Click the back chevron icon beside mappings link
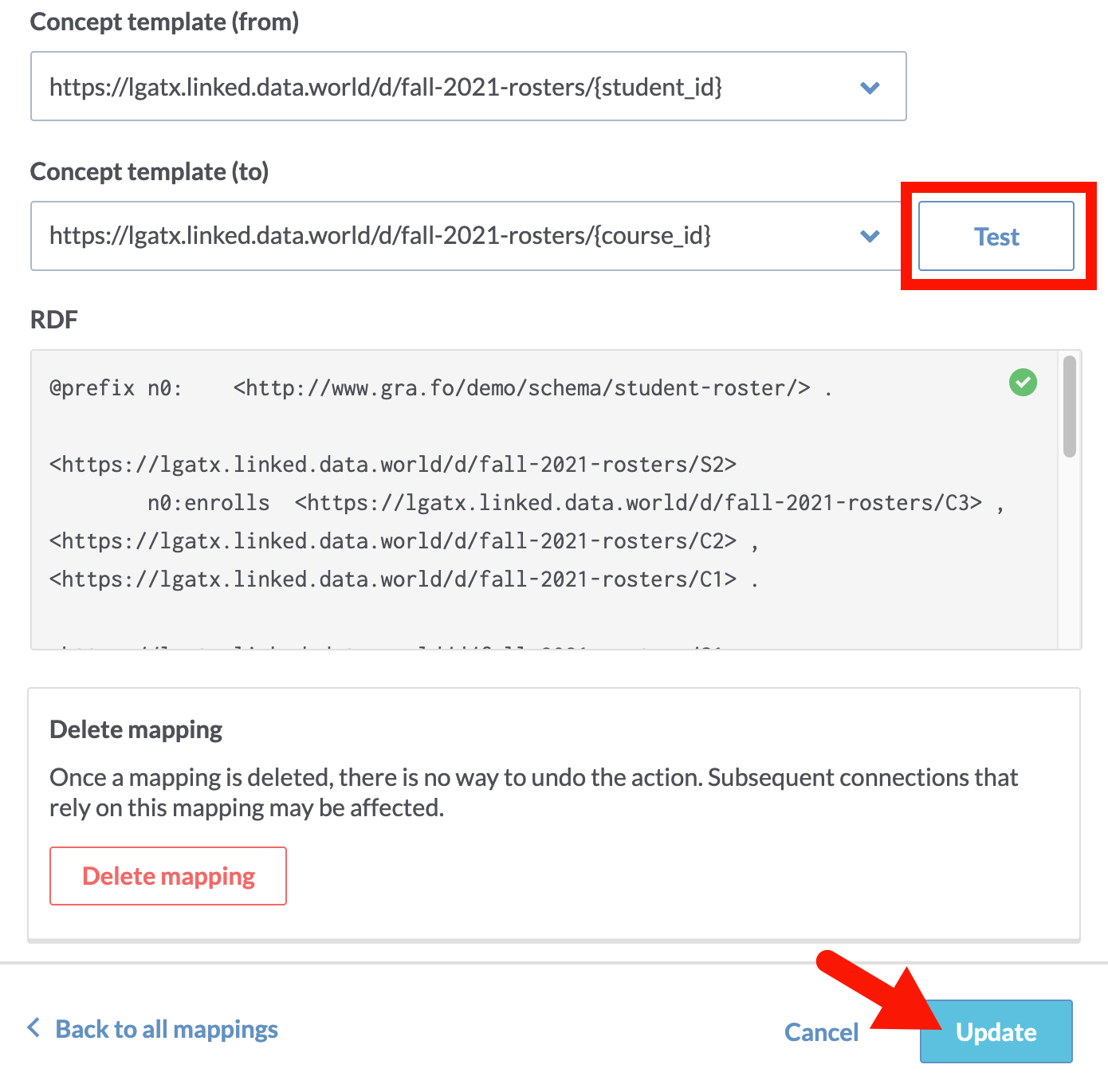The width and height of the screenshot is (1108, 1092). click(x=33, y=1027)
